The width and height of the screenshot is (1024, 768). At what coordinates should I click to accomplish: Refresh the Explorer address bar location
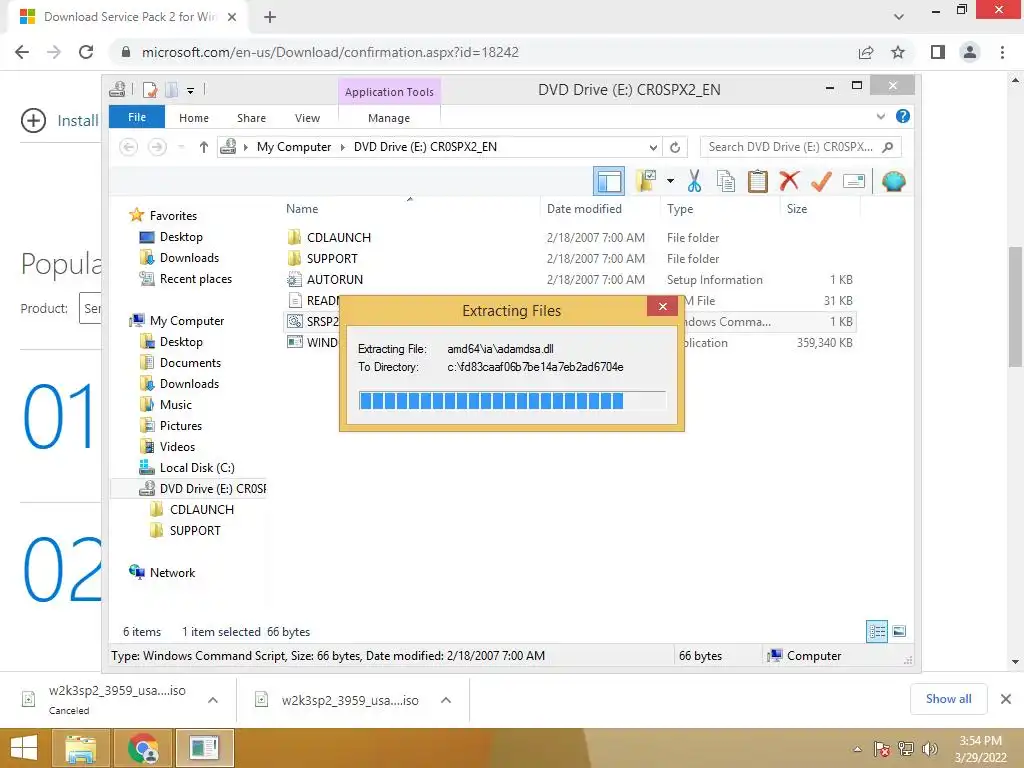click(675, 147)
